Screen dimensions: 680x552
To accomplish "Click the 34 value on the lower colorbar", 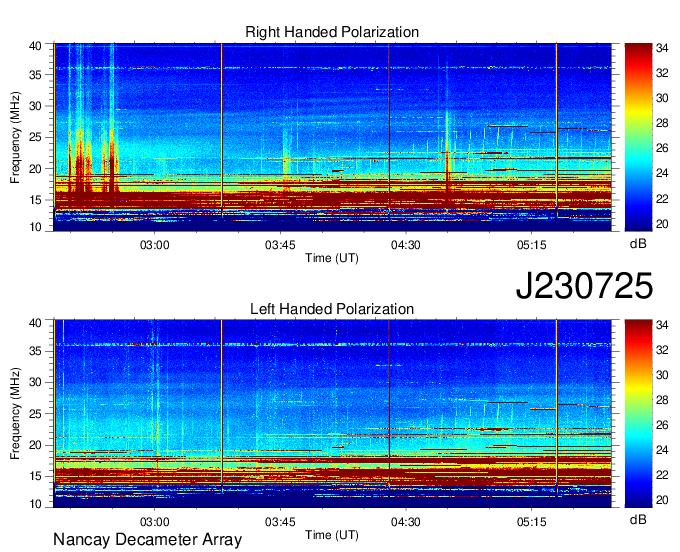I will pyautogui.click(x=662, y=325).
